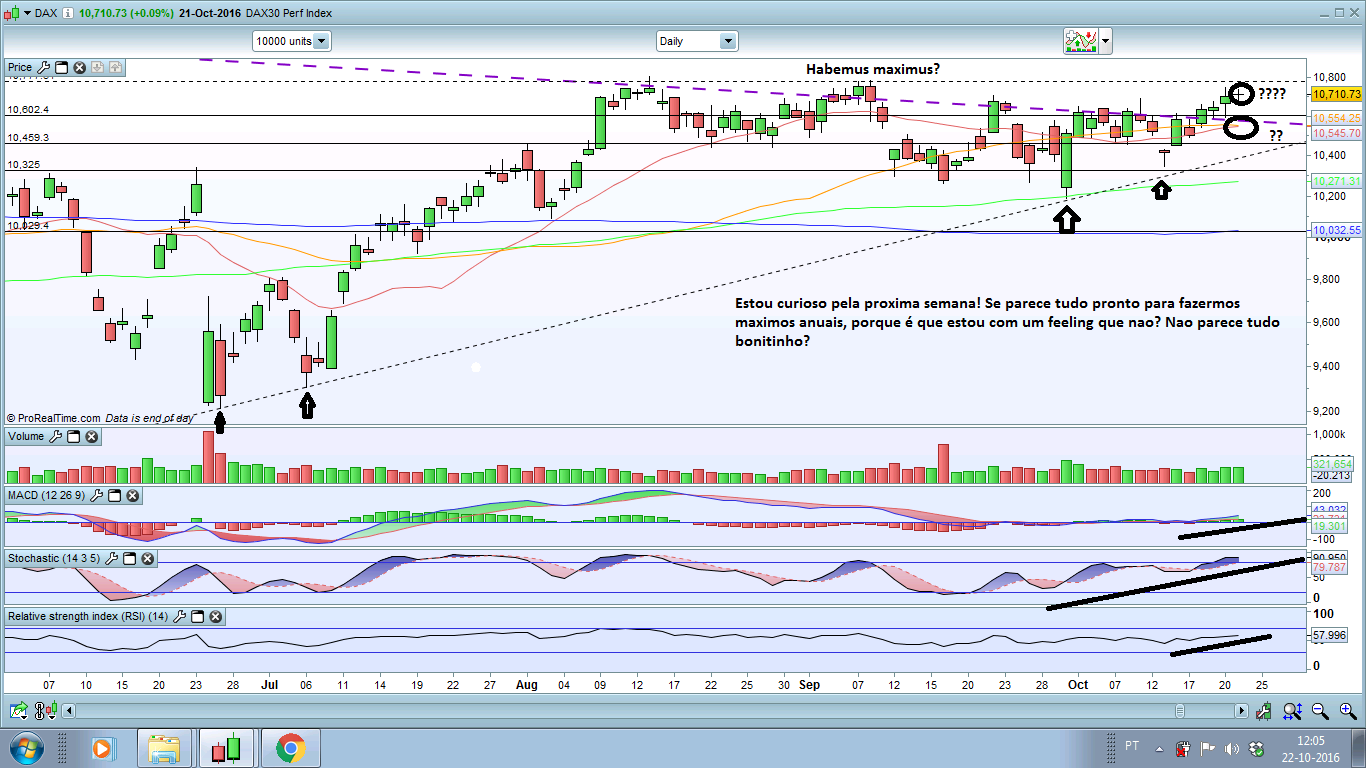Screen dimensions: 1366x768
Task: Click the Price panel label
Action: click(20, 68)
